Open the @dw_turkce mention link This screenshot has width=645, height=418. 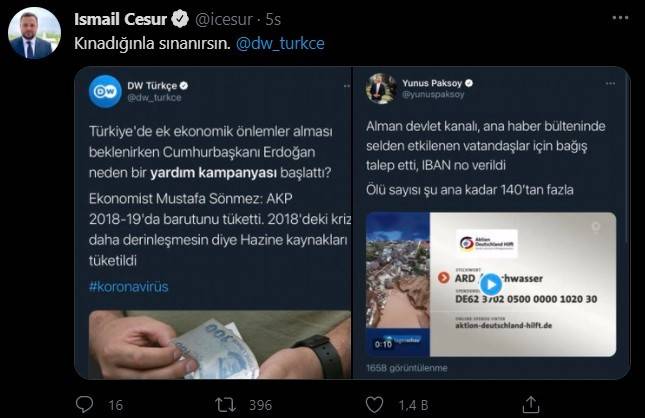tap(280, 43)
